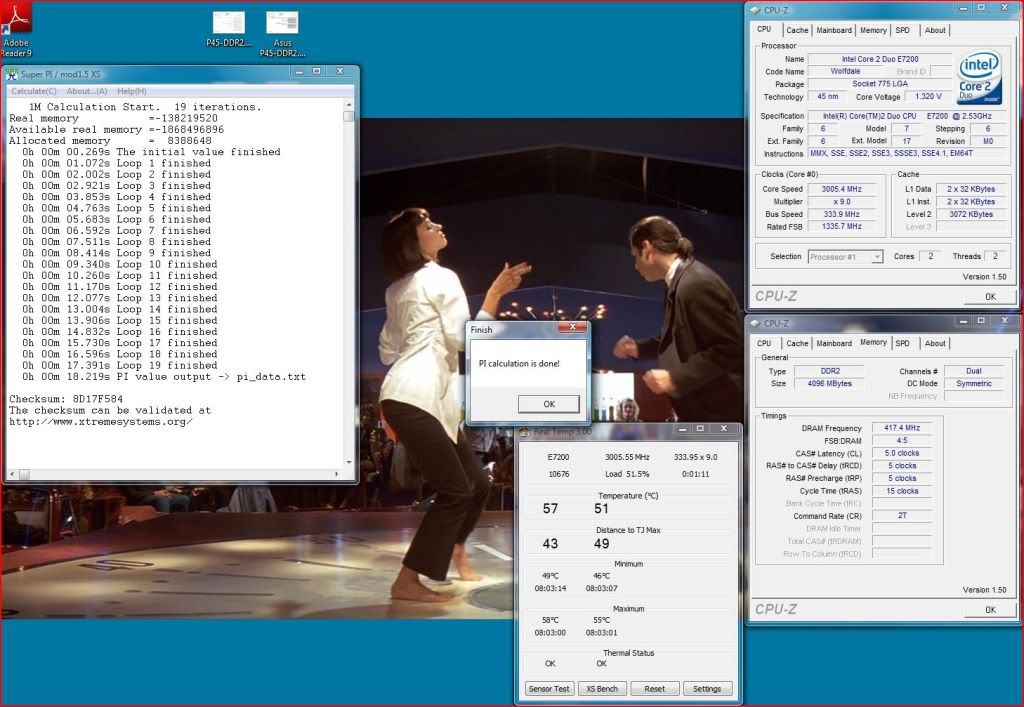Click the 3005.55 MHz reading in Real Temp
This screenshot has width=1024, height=707.
tap(627, 457)
